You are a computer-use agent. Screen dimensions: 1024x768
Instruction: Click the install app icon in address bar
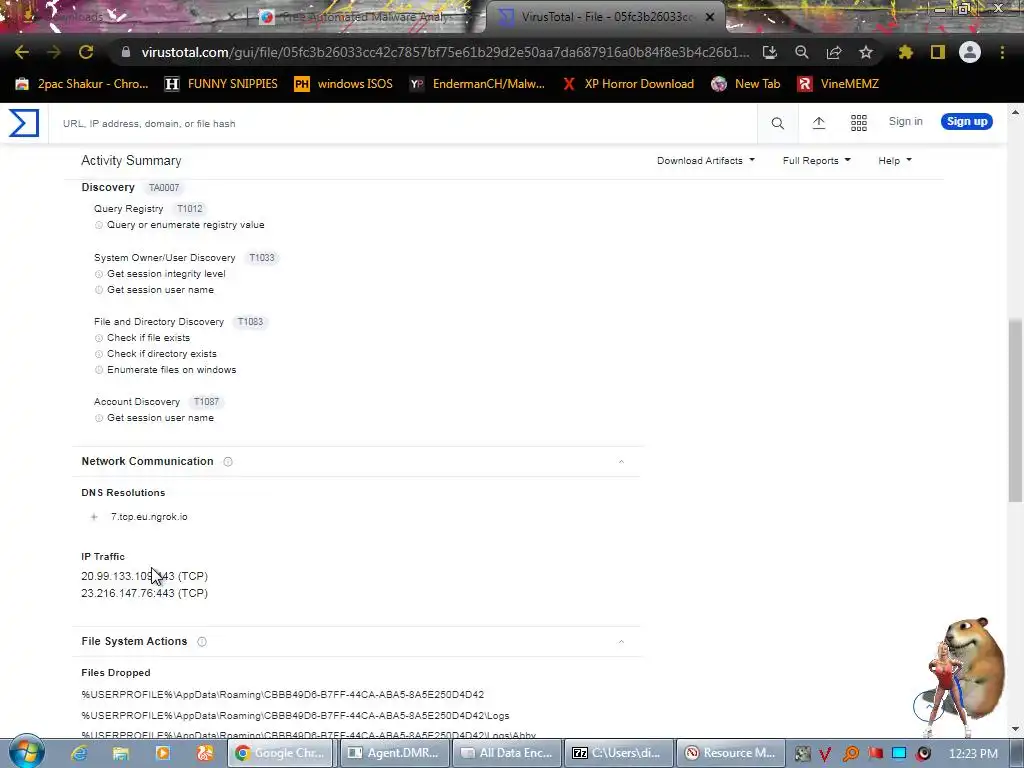coord(770,52)
